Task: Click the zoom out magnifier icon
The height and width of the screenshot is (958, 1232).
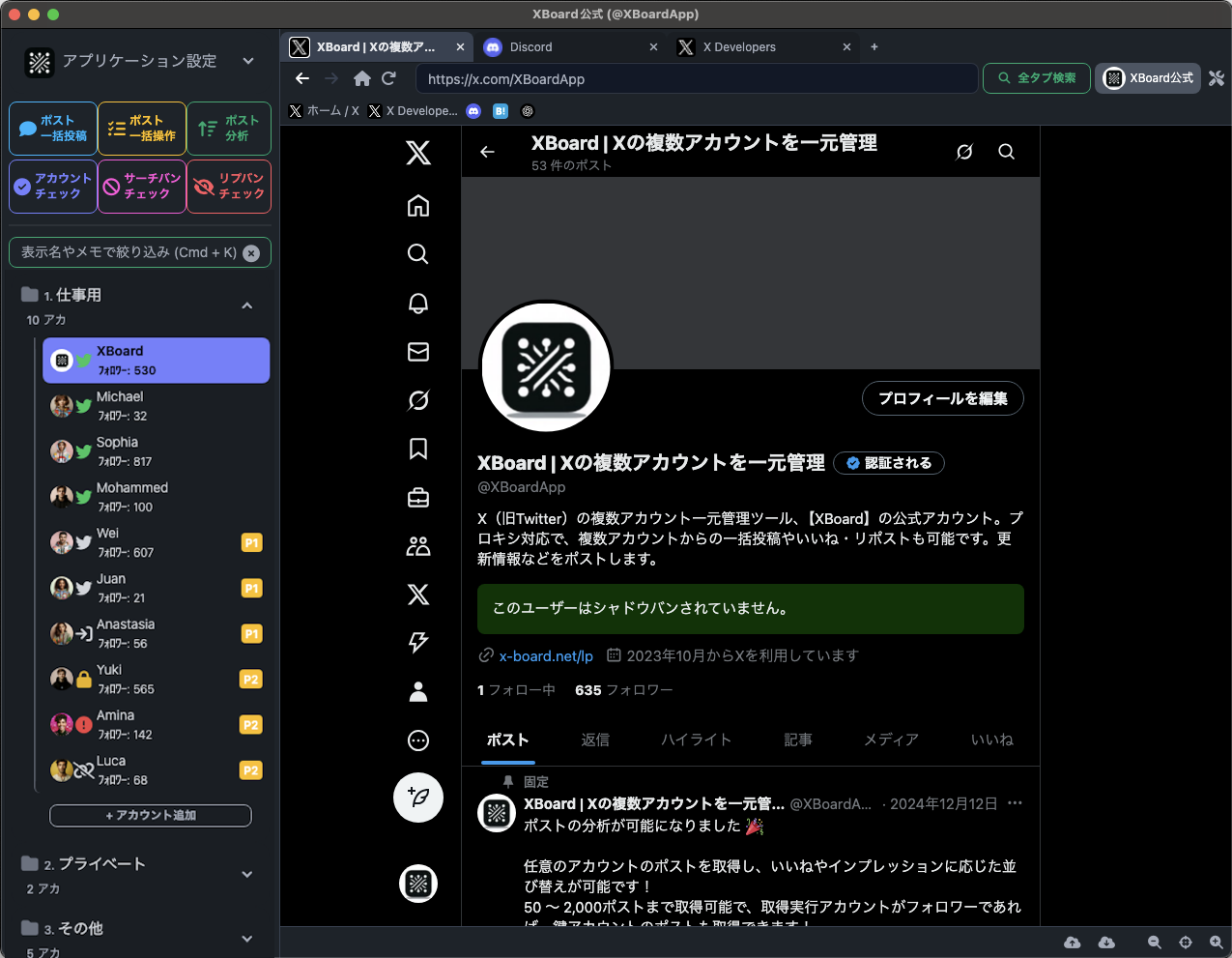Action: click(x=1154, y=942)
